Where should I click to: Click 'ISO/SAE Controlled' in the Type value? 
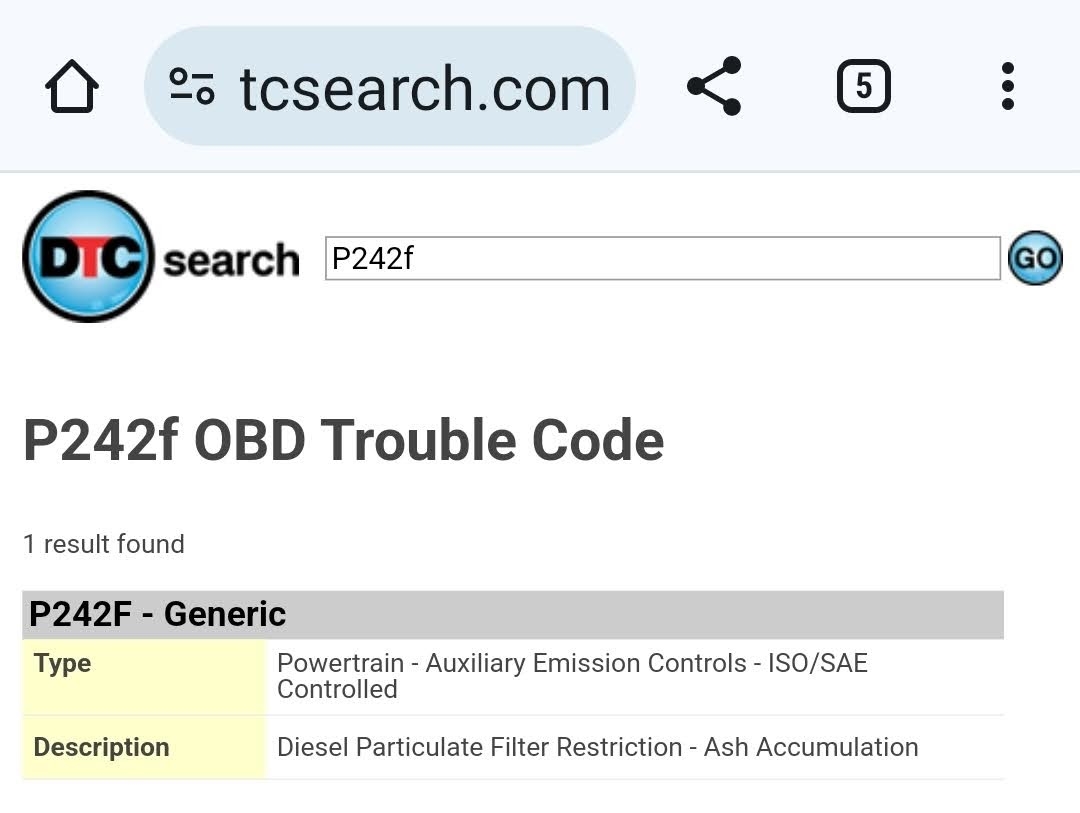click(x=572, y=677)
